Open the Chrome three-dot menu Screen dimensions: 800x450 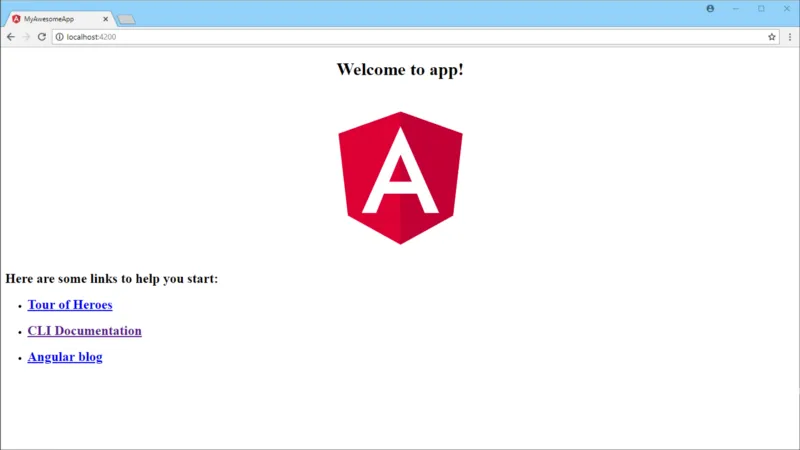tap(790, 37)
